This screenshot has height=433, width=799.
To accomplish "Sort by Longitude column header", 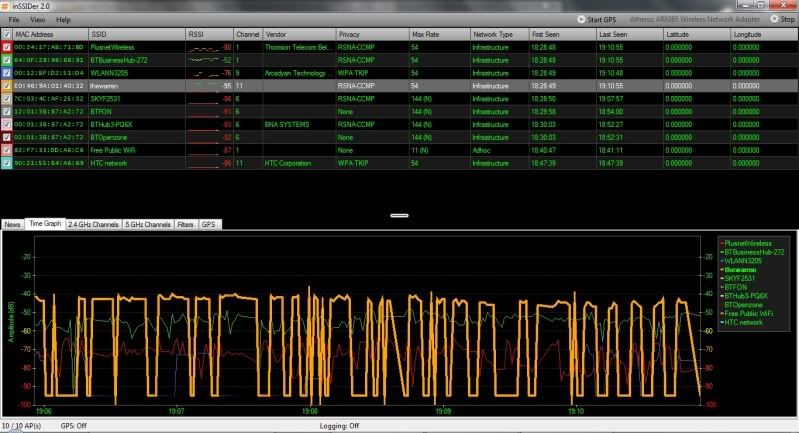I will click(x=764, y=35).
